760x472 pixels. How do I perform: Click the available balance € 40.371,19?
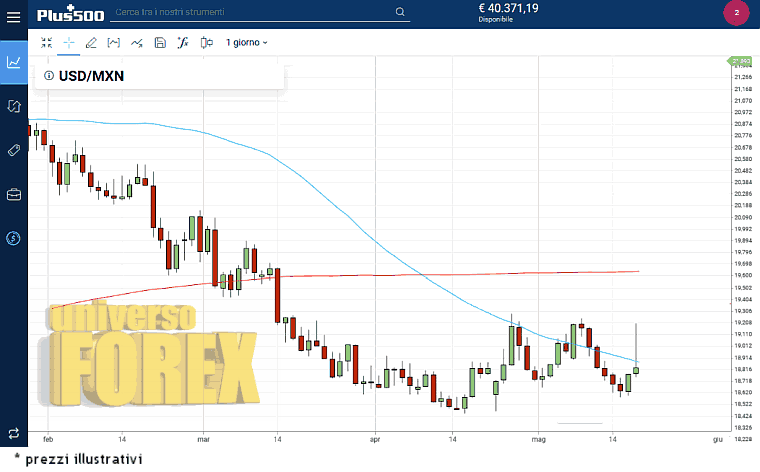[510, 9]
